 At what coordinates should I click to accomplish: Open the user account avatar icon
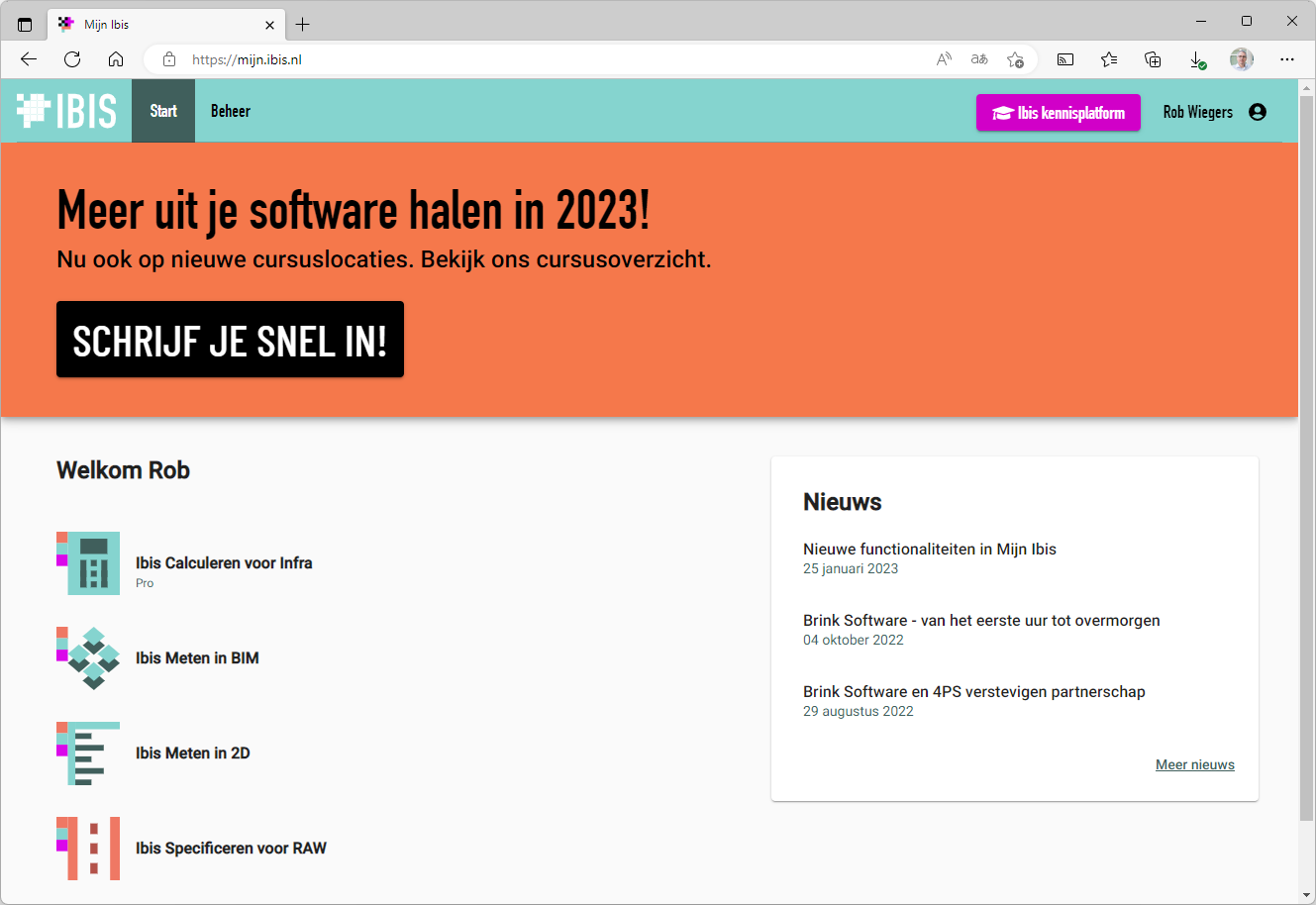click(x=1258, y=113)
